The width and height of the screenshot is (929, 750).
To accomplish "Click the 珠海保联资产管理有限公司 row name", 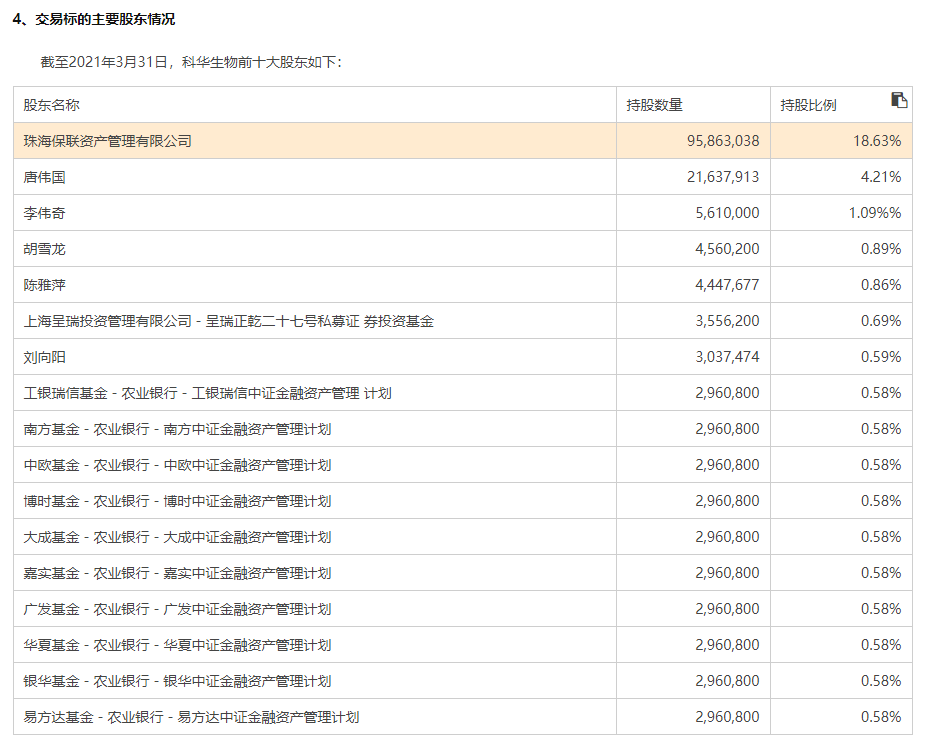I will point(108,141).
